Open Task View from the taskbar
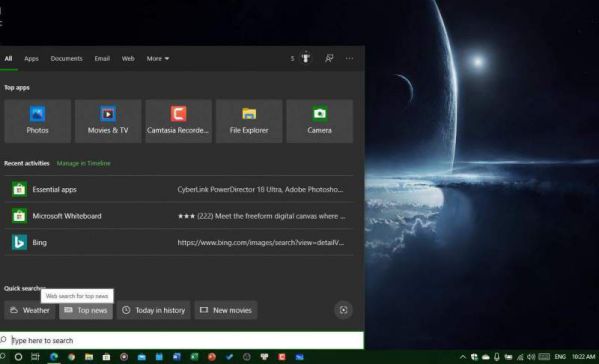This screenshot has width=599, height=364. [35, 357]
